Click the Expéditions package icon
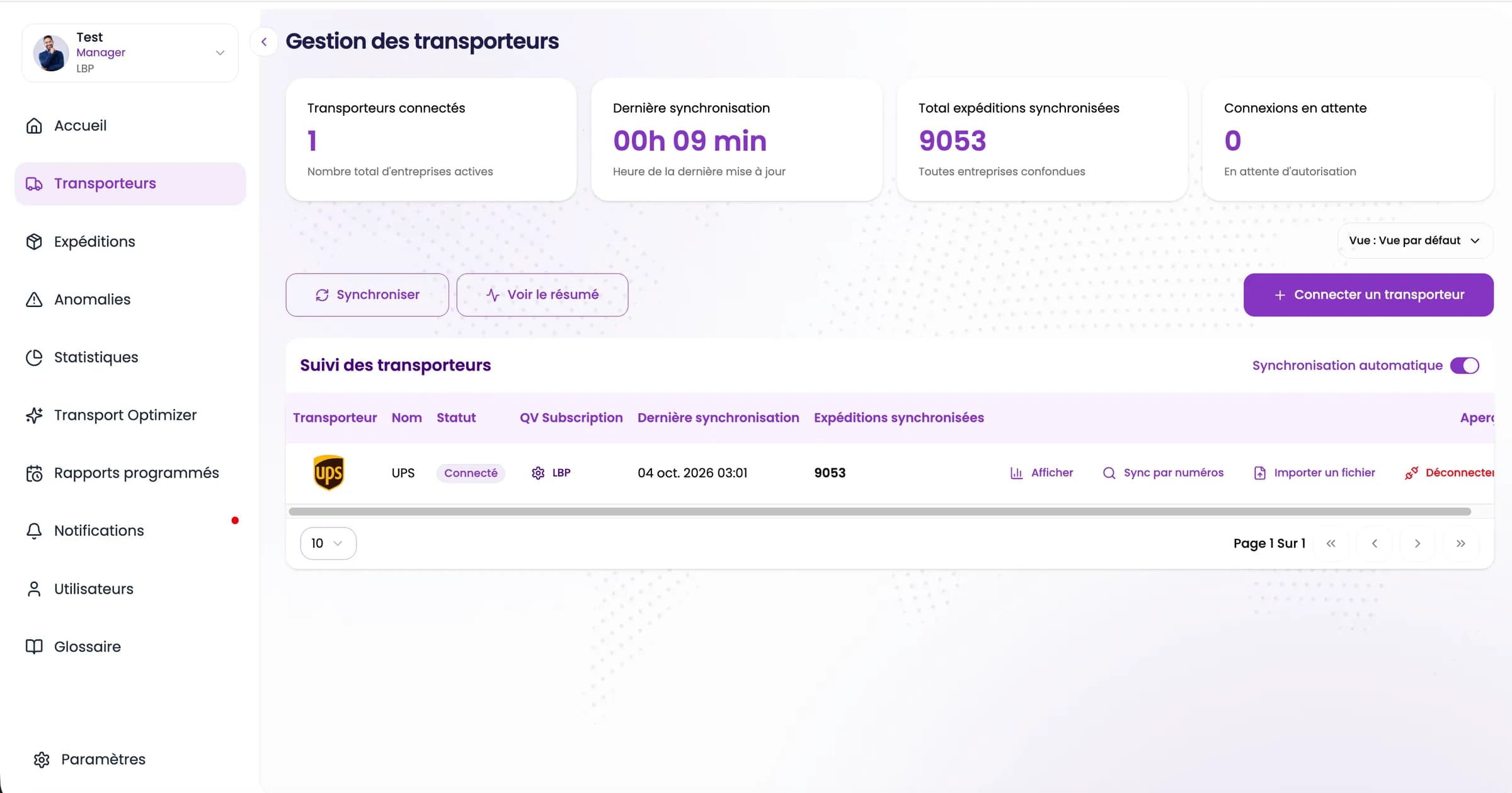Screen dimensions: 1512x793 (x=34, y=241)
